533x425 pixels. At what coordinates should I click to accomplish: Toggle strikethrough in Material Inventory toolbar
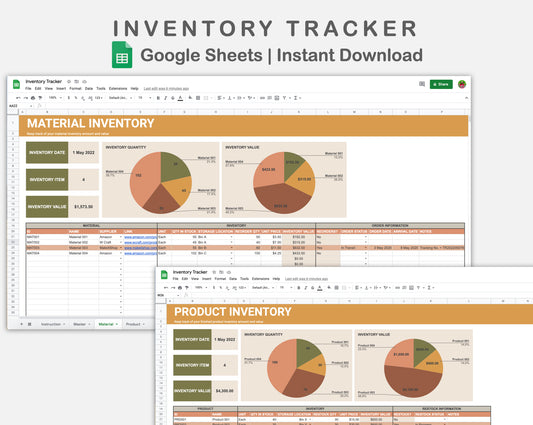pyautogui.click(x=173, y=98)
